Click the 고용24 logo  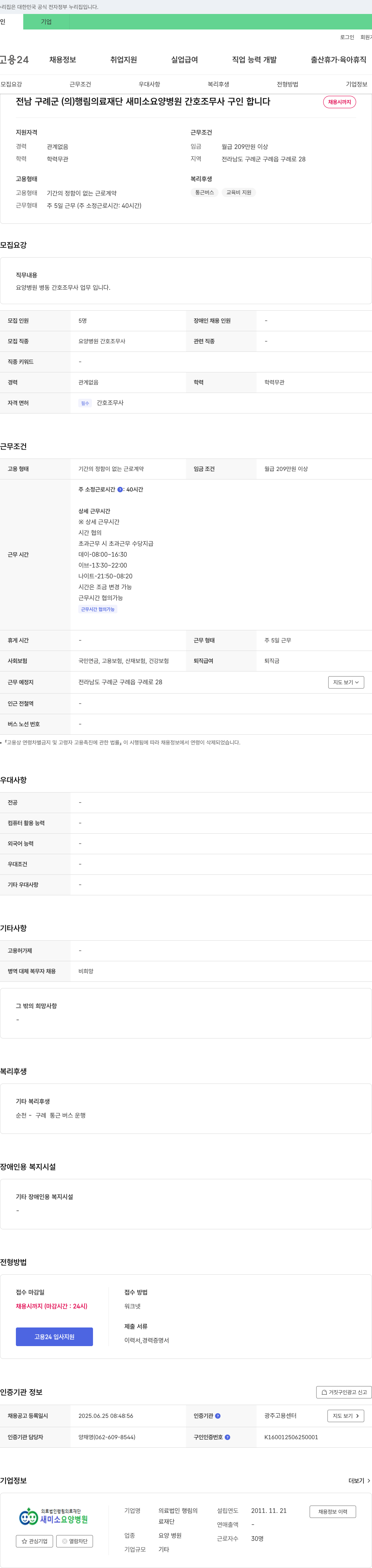14,60
